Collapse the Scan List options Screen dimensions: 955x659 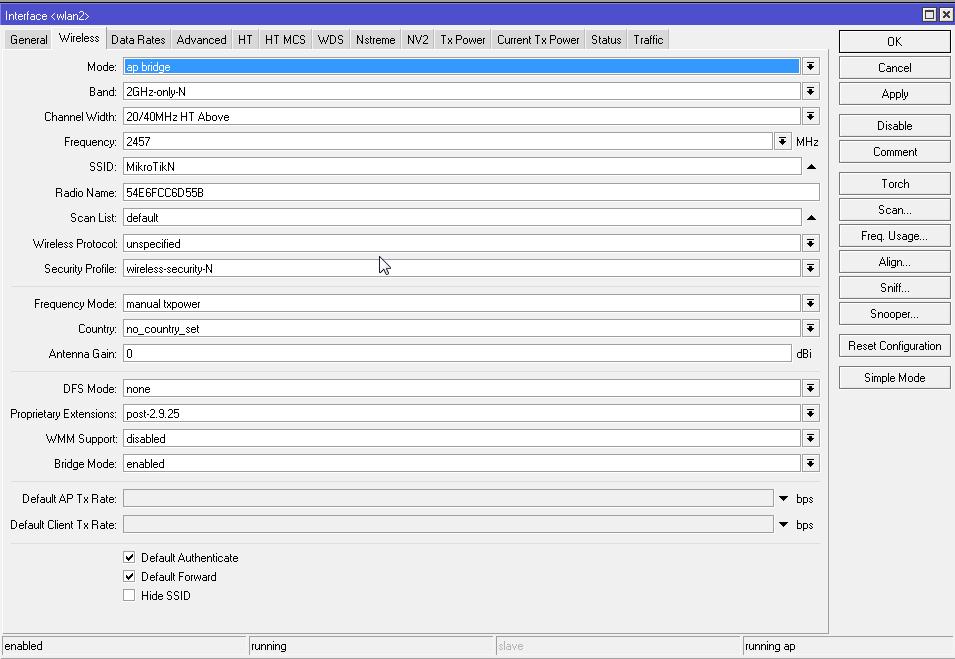coord(810,217)
